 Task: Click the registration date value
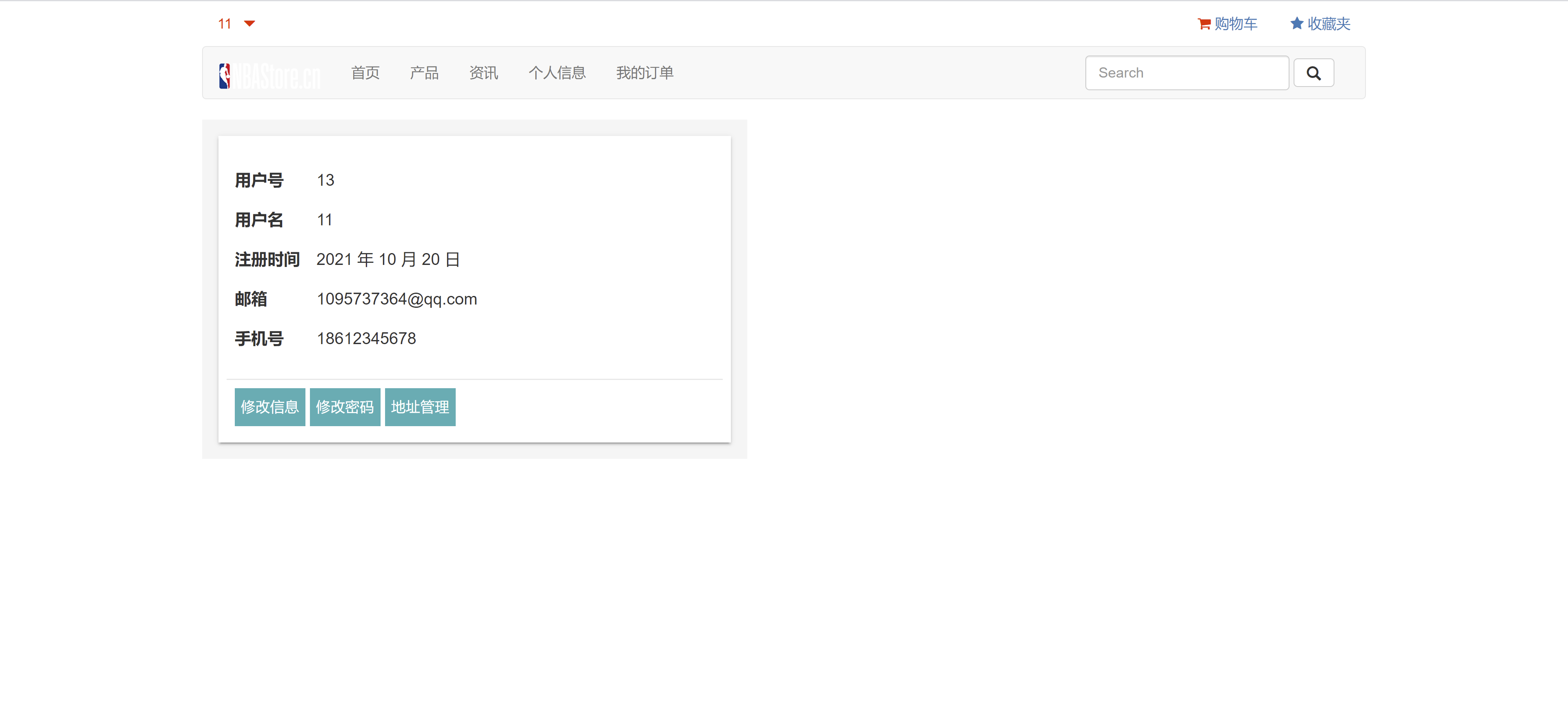pyautogui.click(x=388, y=259)
